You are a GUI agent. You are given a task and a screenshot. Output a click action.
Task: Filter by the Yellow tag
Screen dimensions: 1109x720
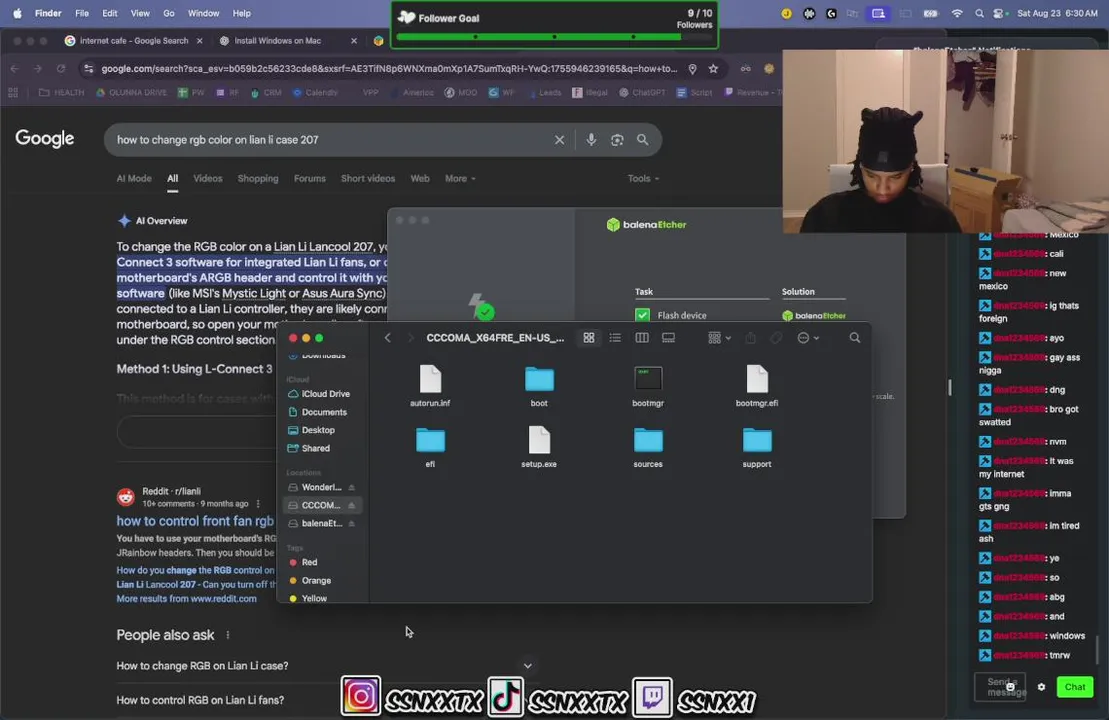(x=308, y=598)
